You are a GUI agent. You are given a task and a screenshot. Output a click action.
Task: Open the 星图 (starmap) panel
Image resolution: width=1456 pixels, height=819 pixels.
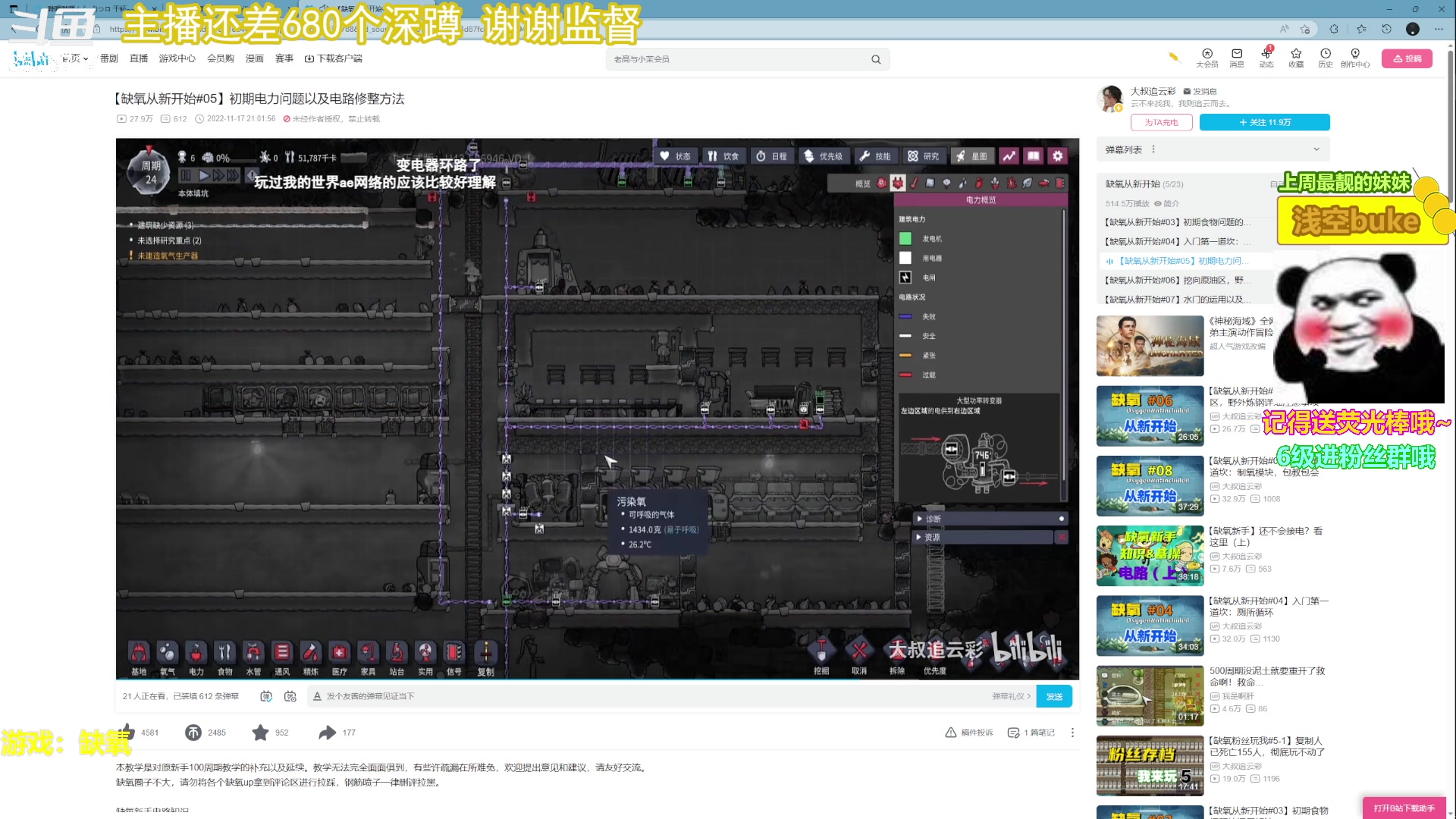click(973, 155)
